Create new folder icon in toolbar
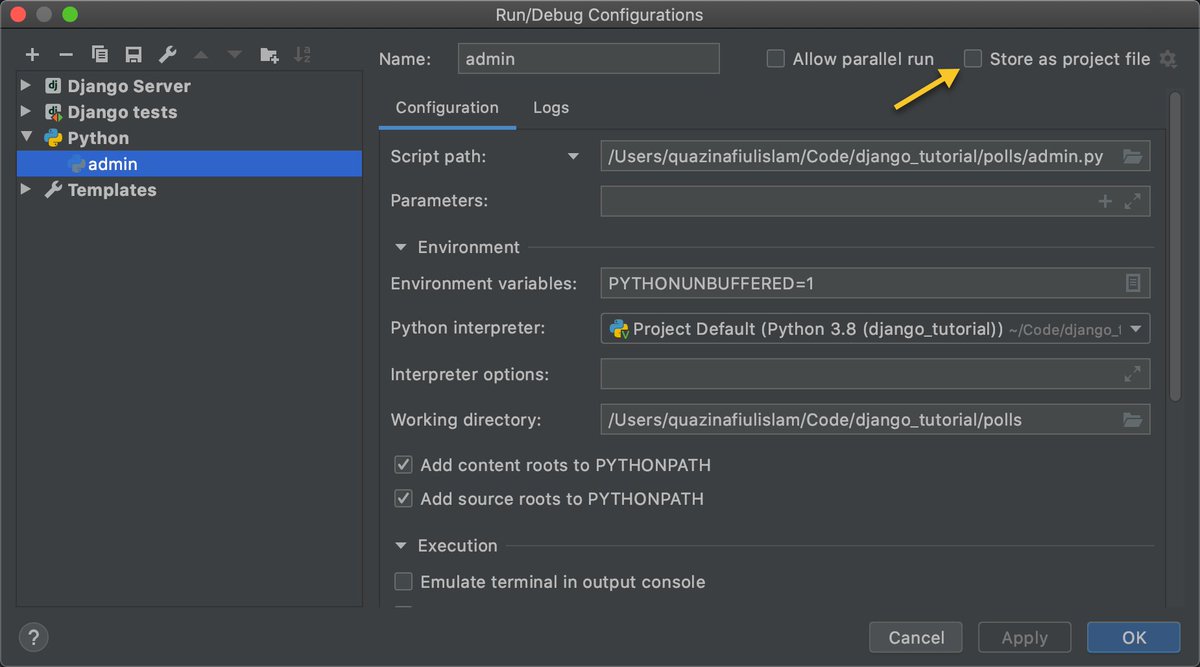 click(x=268, y=55)
